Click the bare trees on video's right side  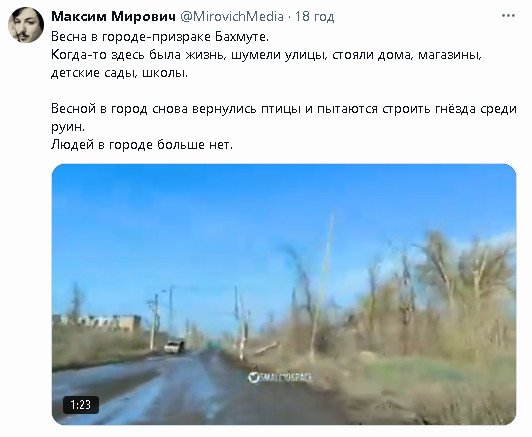441,295
